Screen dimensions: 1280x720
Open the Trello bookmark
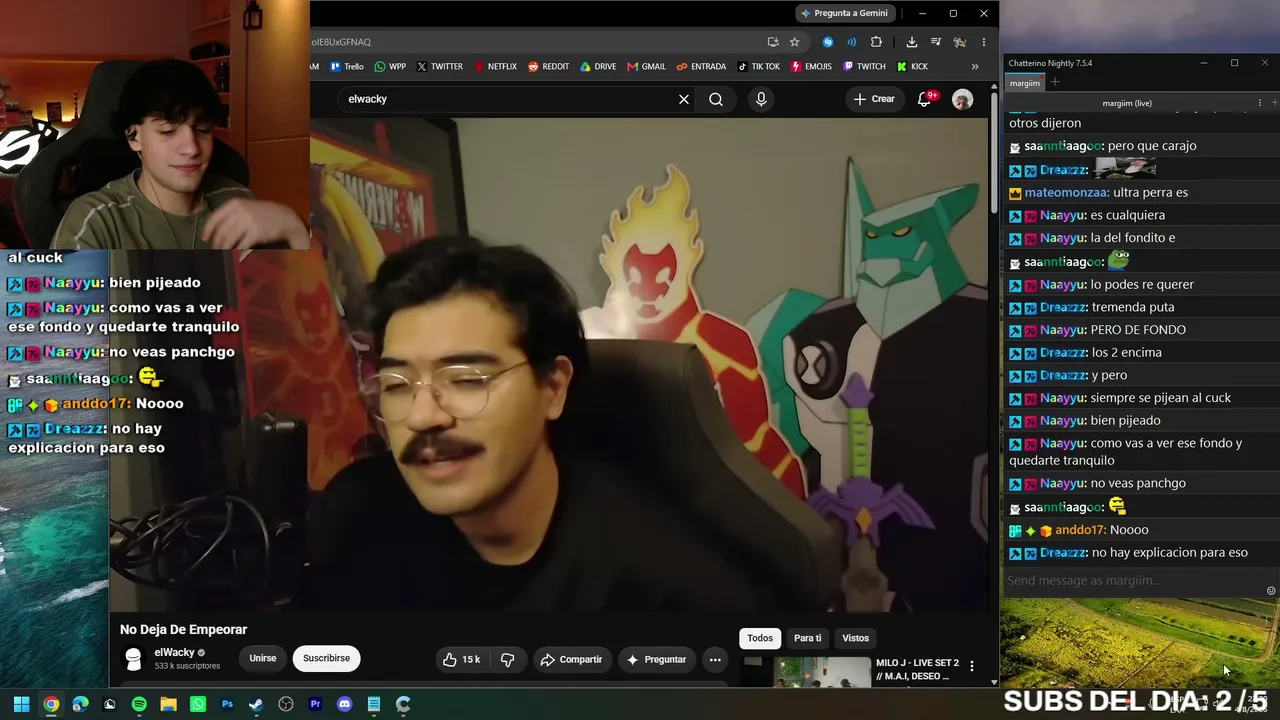(346, 66)
